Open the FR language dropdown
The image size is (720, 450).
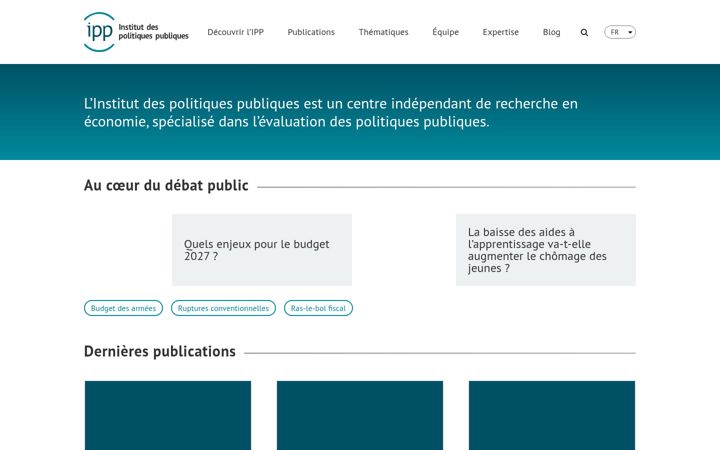click(620, 32)
